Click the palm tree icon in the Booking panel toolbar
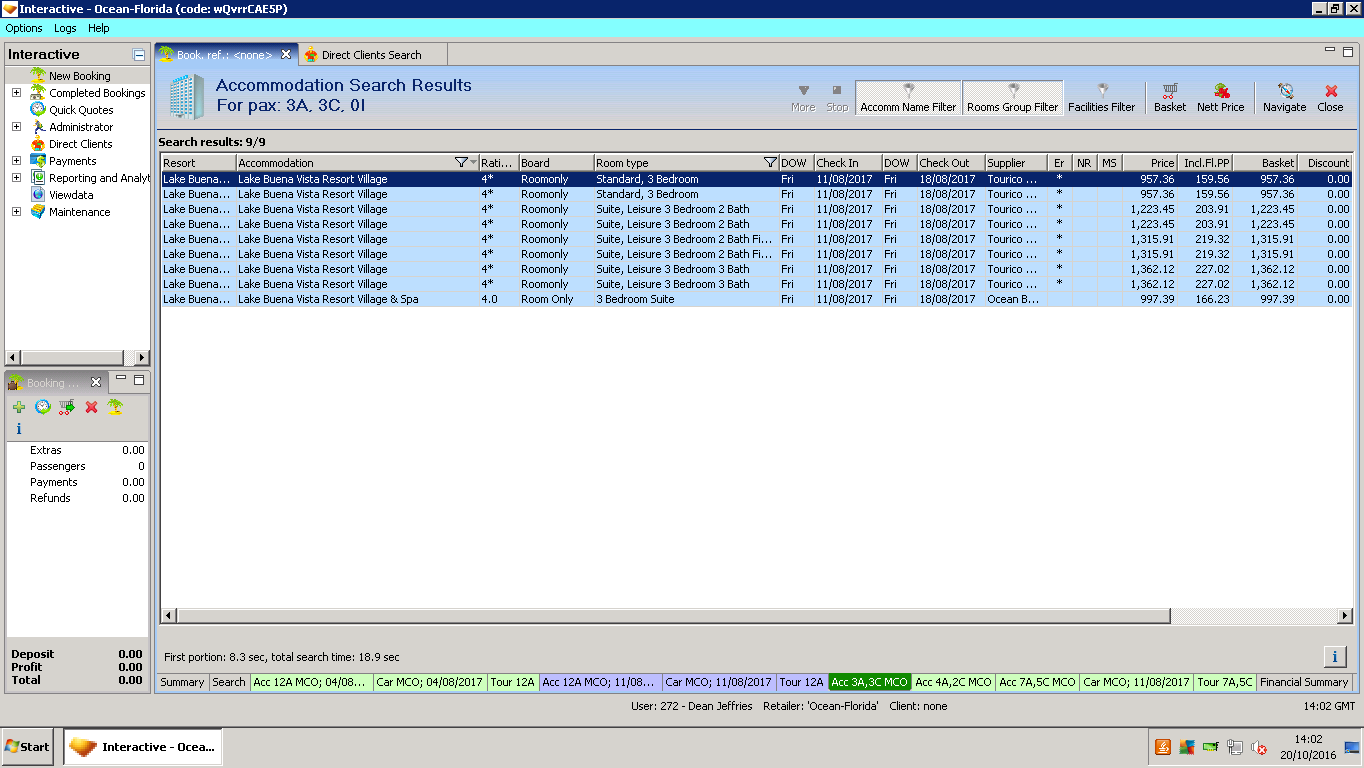The width and height of the screenshot is (1364, 768). pos(115,407)
